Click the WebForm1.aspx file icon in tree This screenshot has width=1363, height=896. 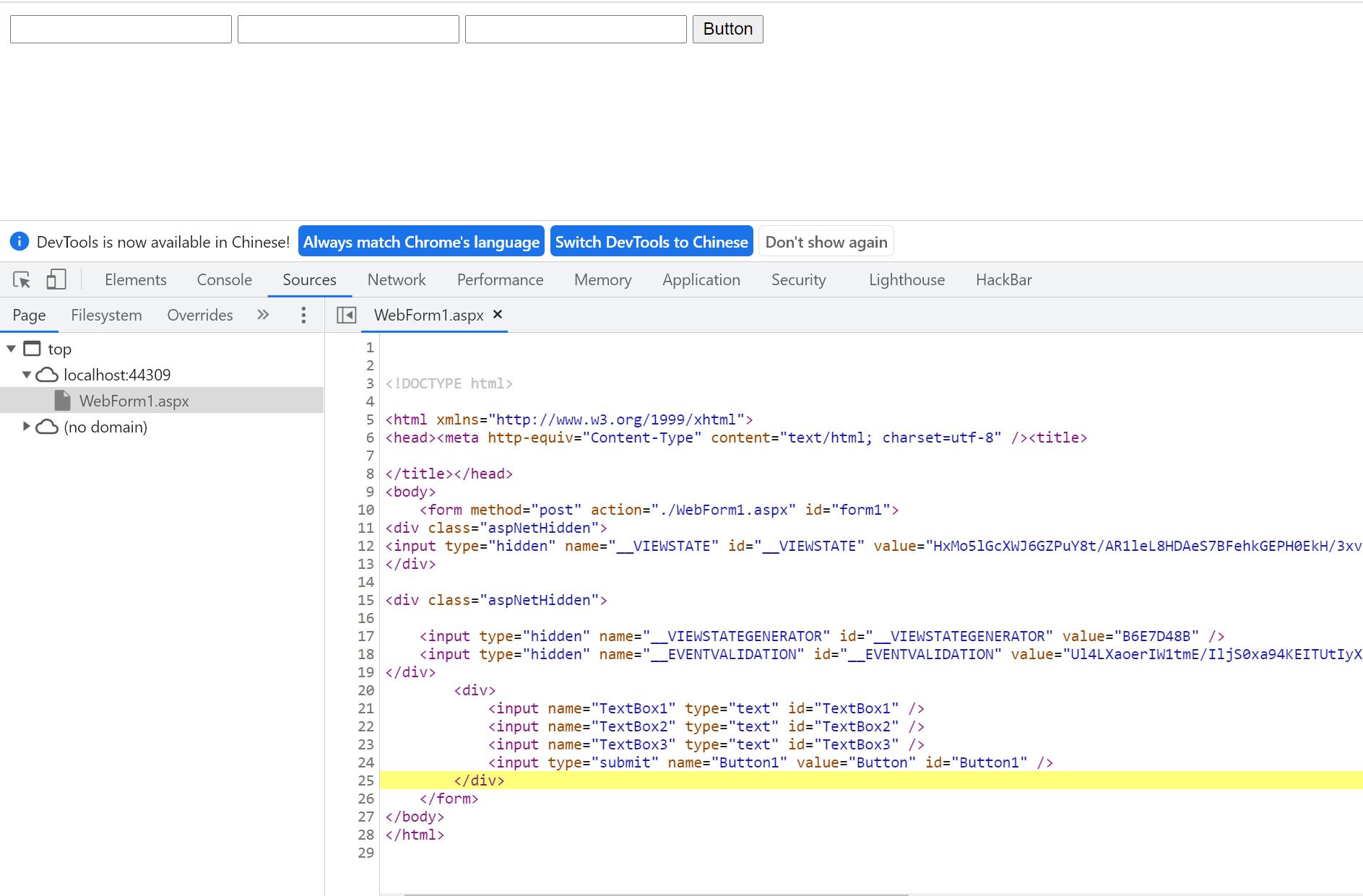(x=63, y=401)
